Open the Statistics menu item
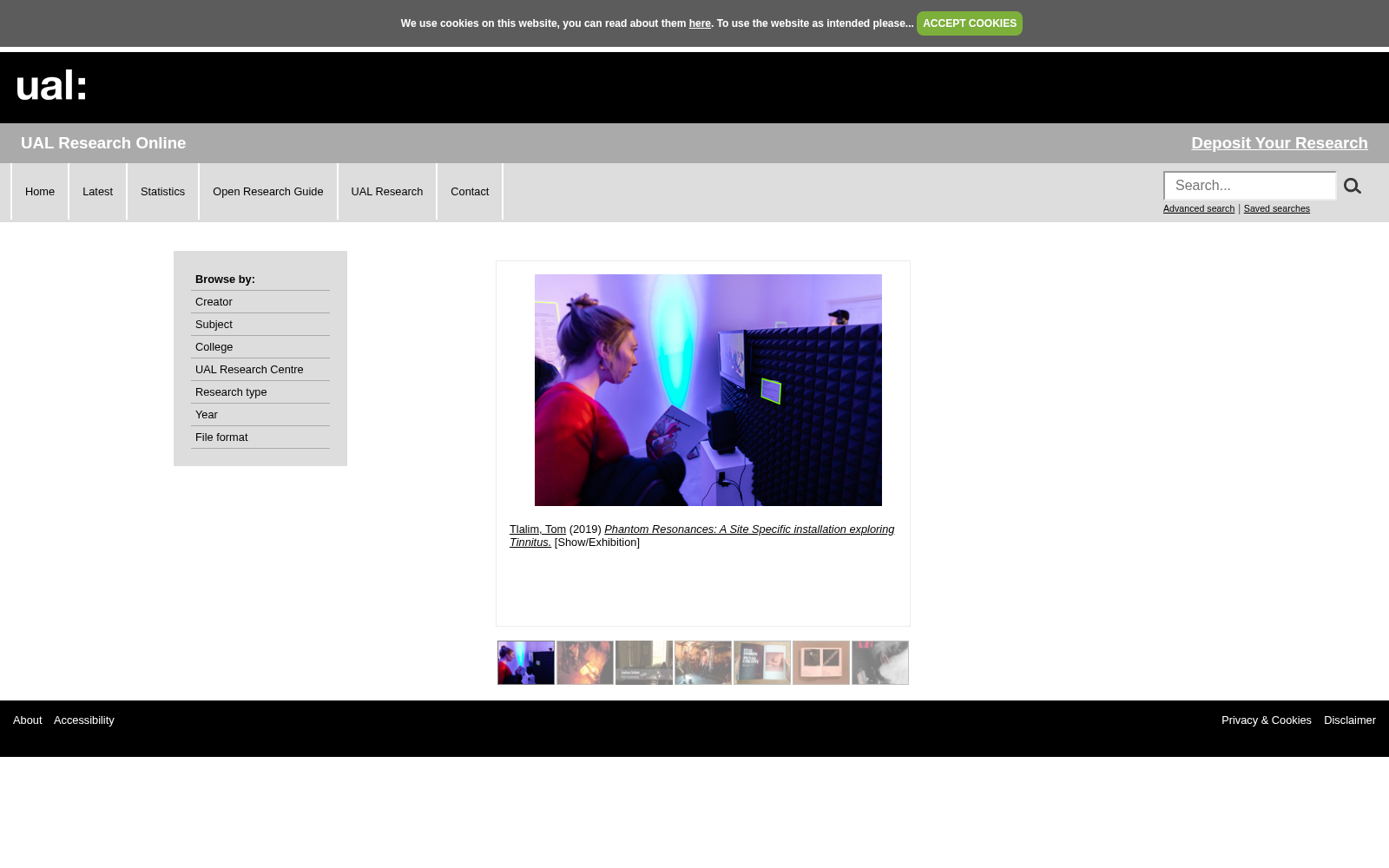Image resolution: width=1389 pixels, height=868 pixels. 162,192
